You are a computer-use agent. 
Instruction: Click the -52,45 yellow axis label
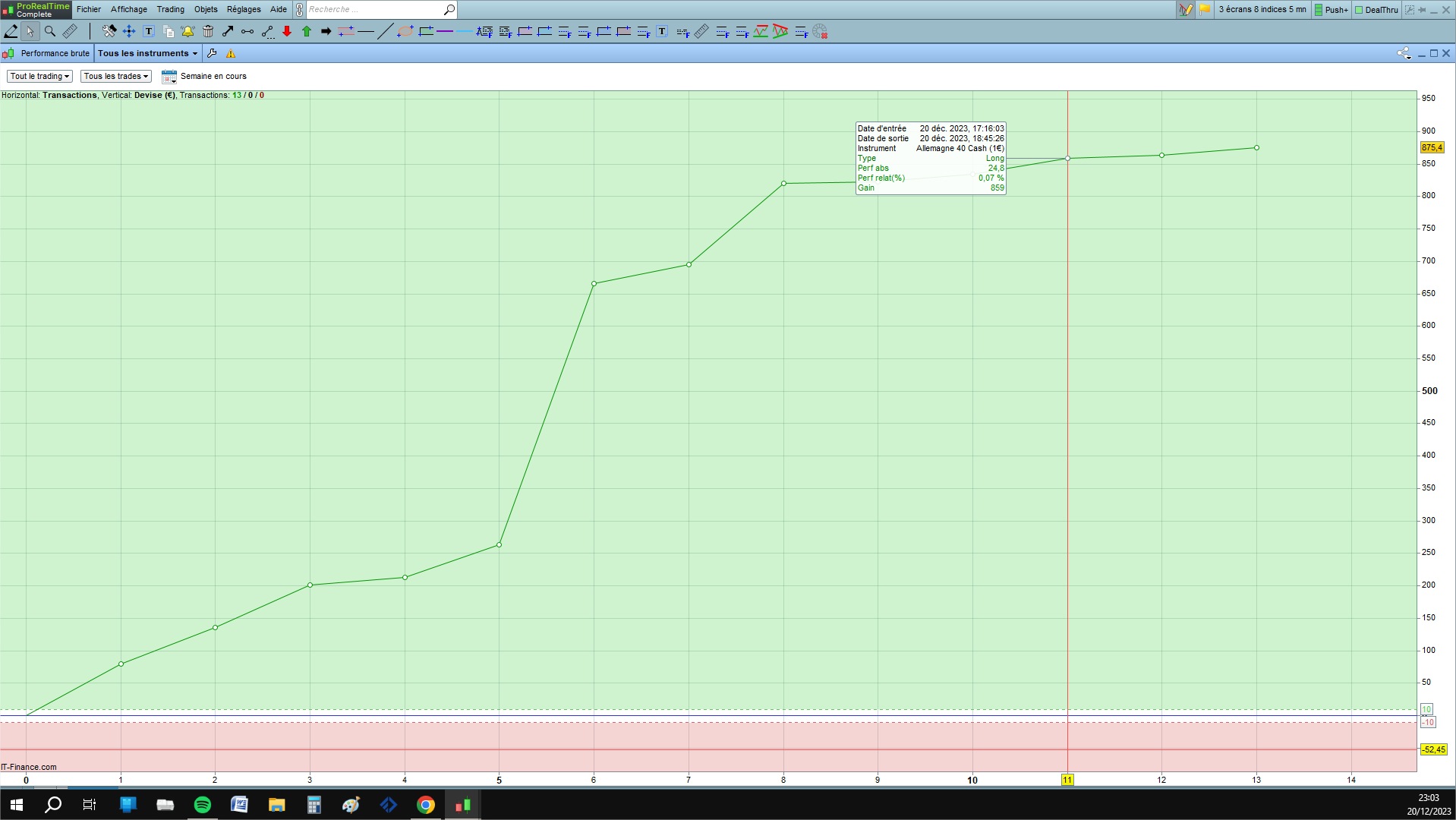[1433, 749]
